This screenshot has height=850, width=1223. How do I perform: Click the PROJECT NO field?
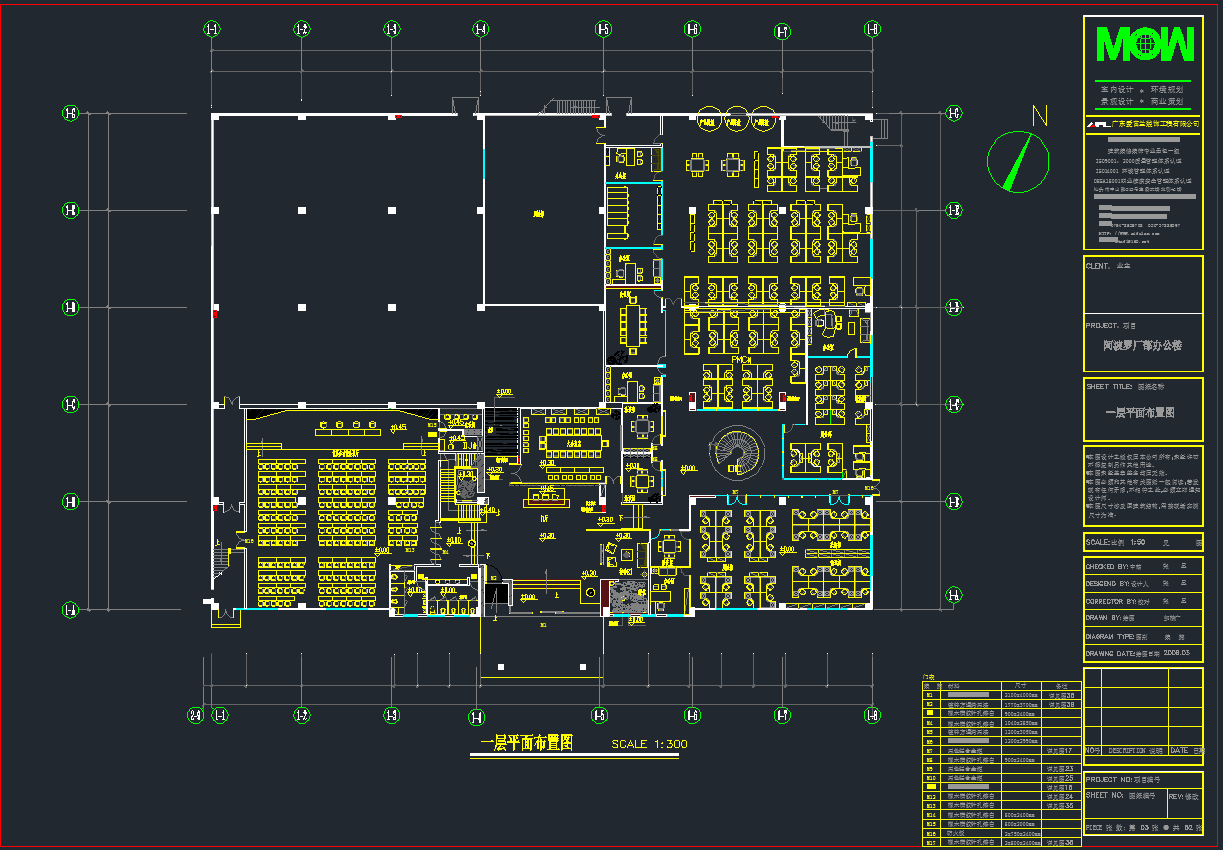tap(1143, 779)
